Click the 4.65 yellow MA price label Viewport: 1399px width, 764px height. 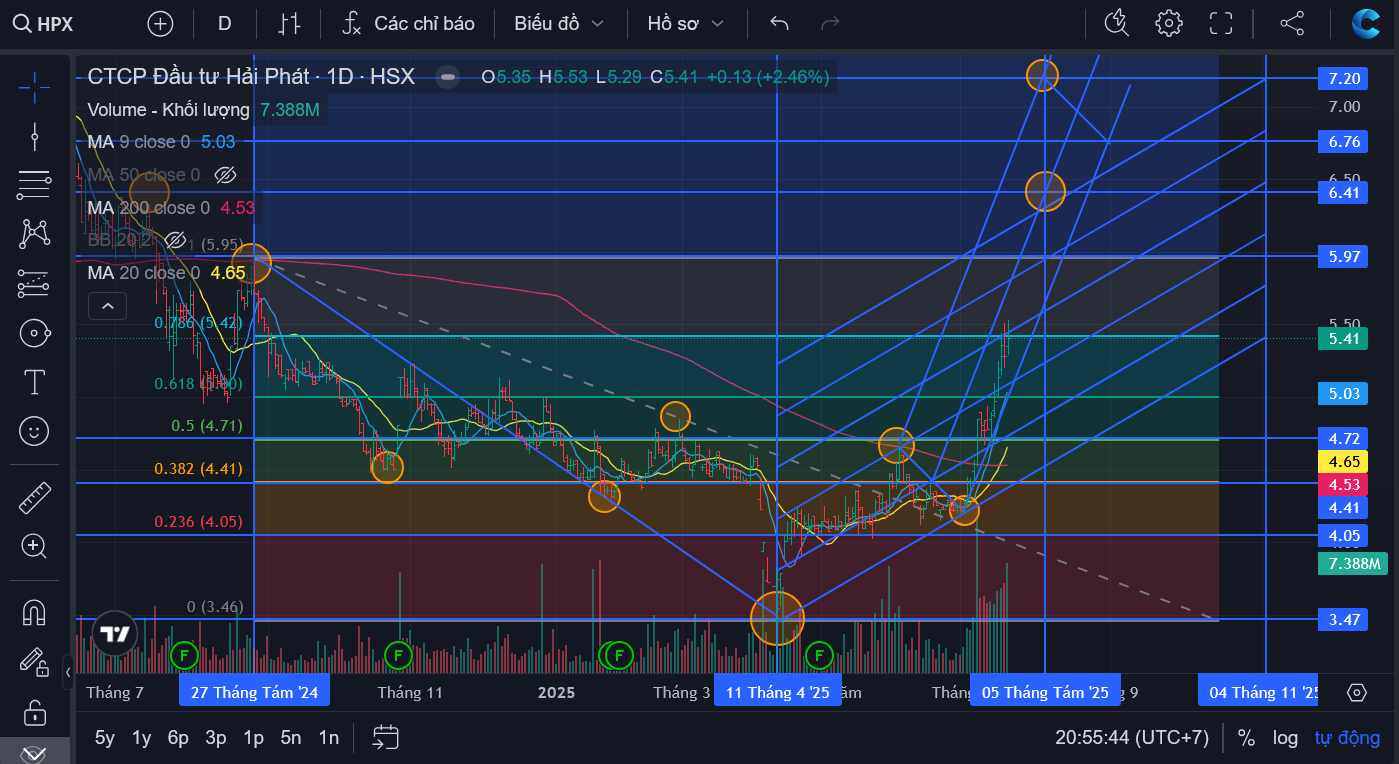click(x=1344, y=462)
